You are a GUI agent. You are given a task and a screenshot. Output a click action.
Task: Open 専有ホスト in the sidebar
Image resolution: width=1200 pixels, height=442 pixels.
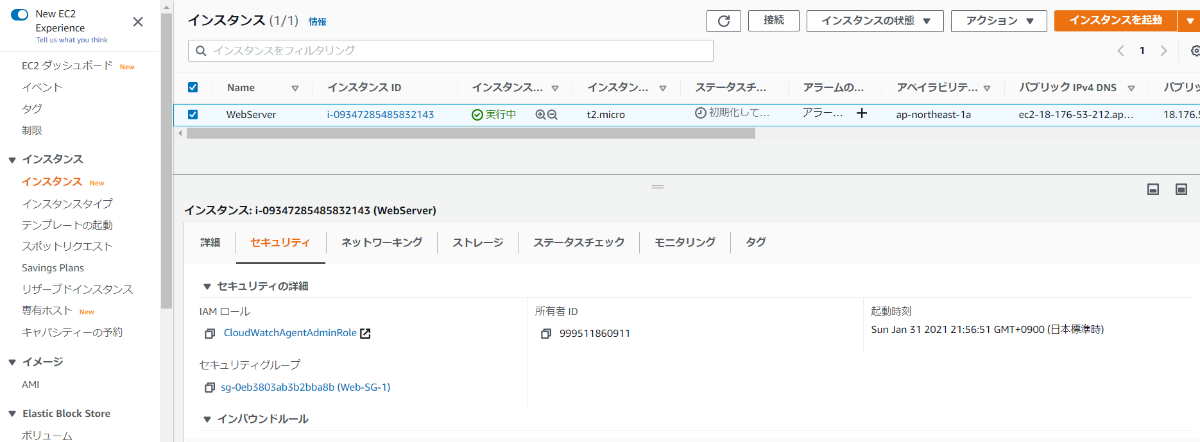click(47, 311)
